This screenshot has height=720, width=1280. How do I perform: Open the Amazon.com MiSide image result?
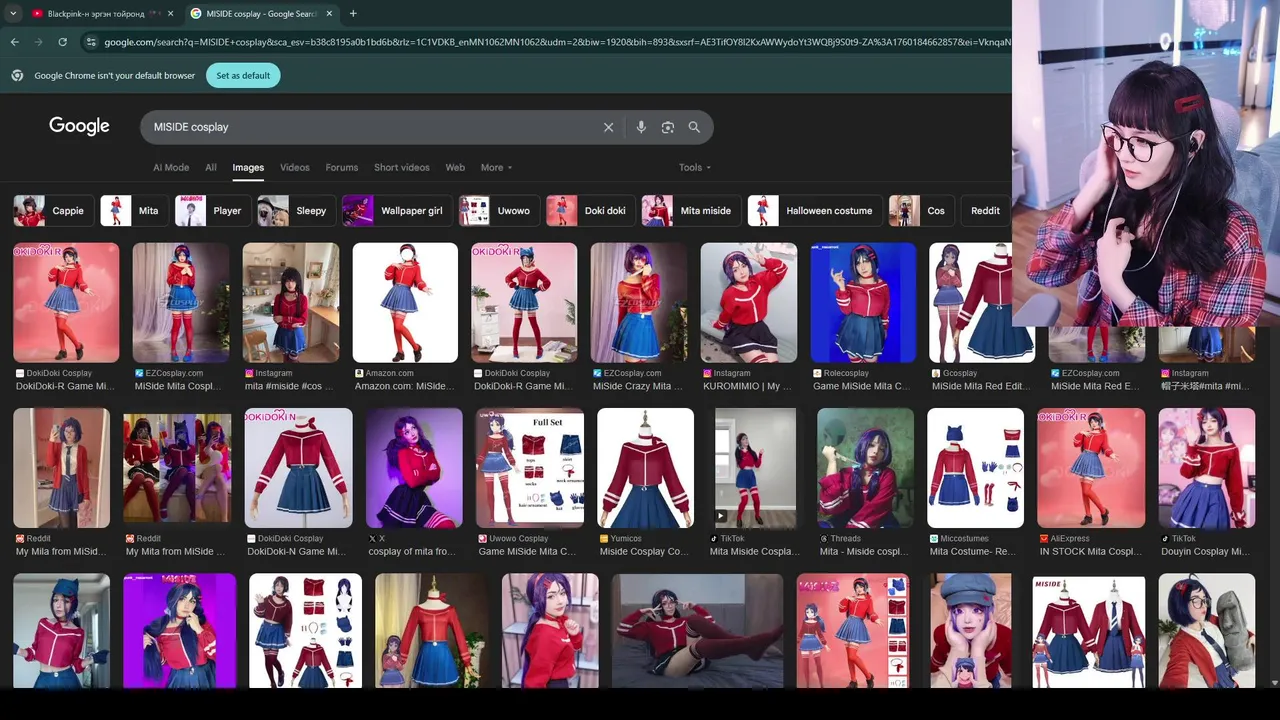pyautogui.click(x=405, y=302)
